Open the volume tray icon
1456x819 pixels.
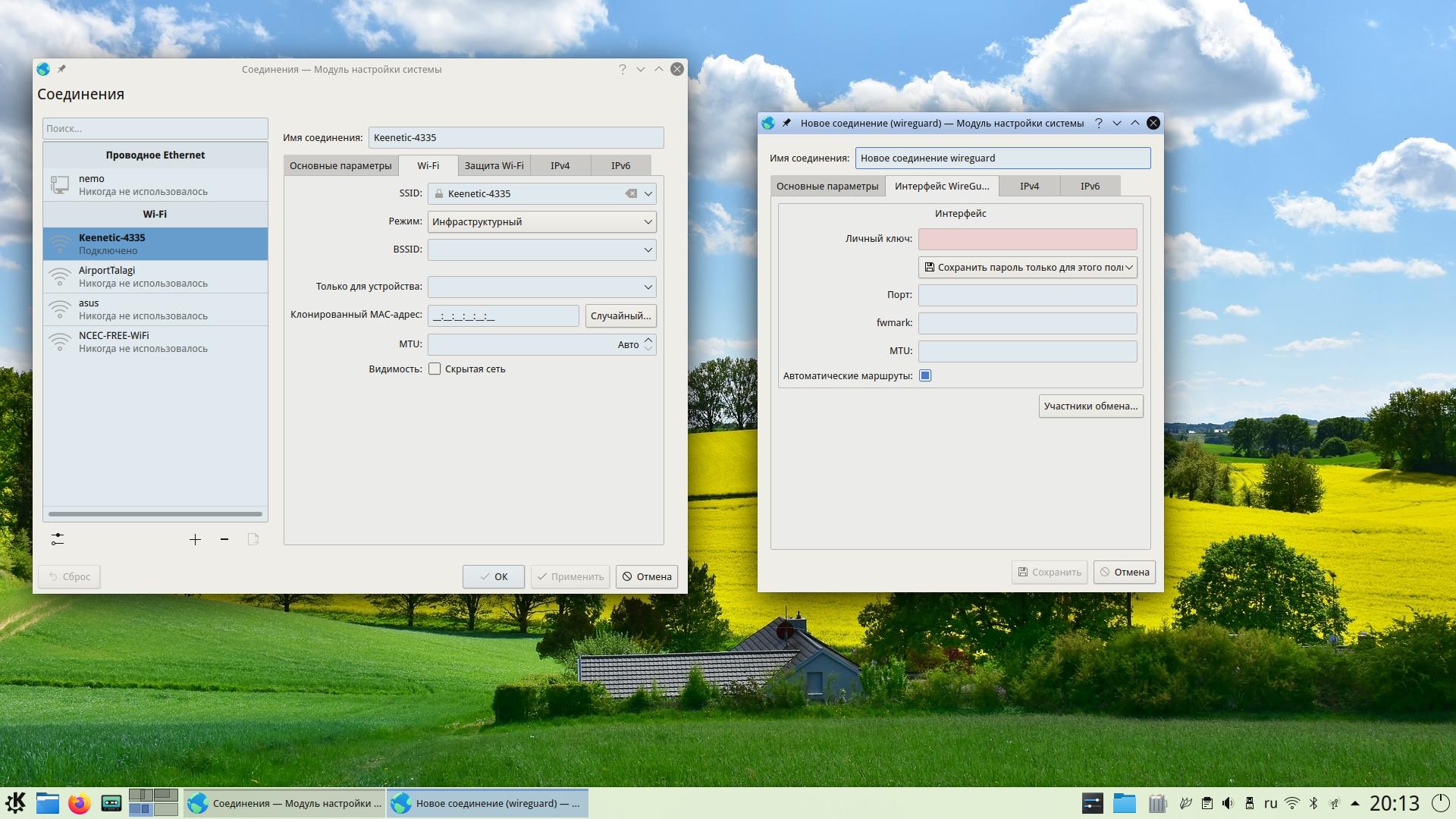[x=1228, y=803]
